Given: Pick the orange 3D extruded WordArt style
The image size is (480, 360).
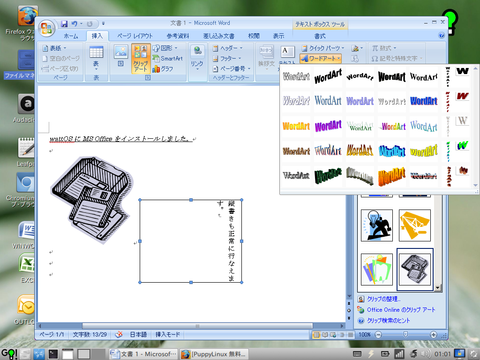Looking at the screenshot, I should [x=392, y=176].
